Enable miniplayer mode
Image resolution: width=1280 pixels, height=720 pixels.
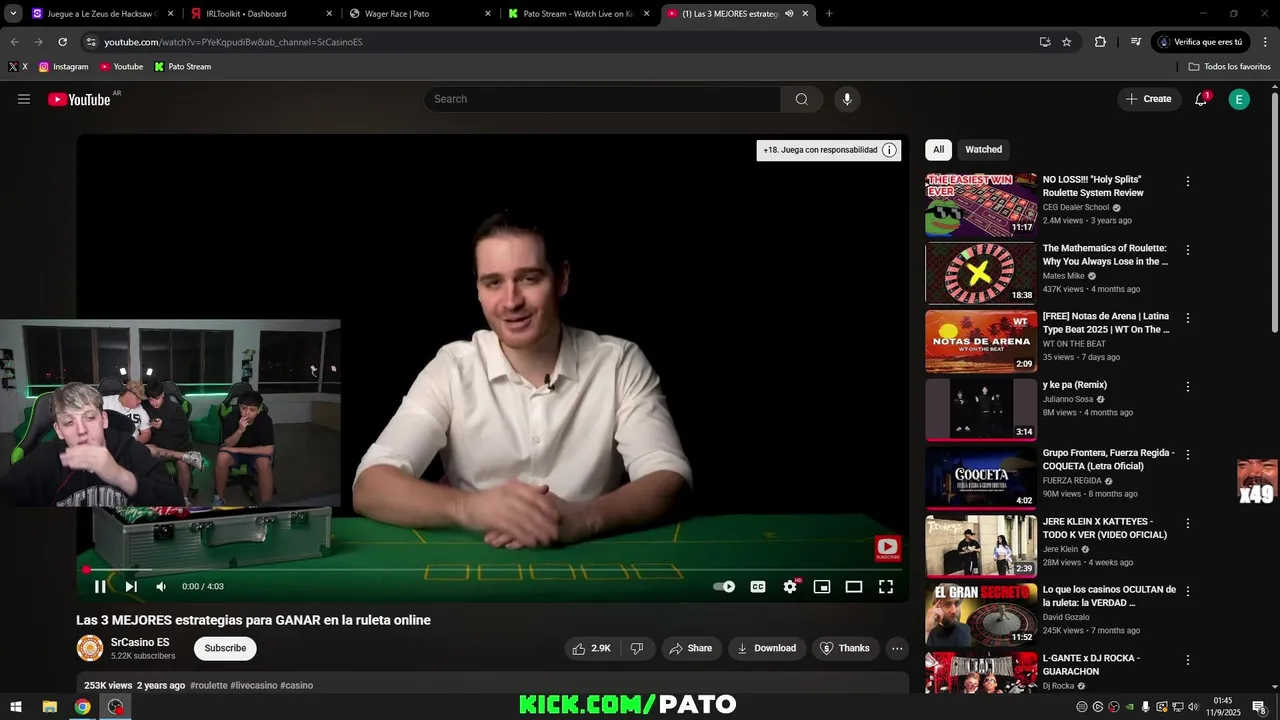(822, 587)
